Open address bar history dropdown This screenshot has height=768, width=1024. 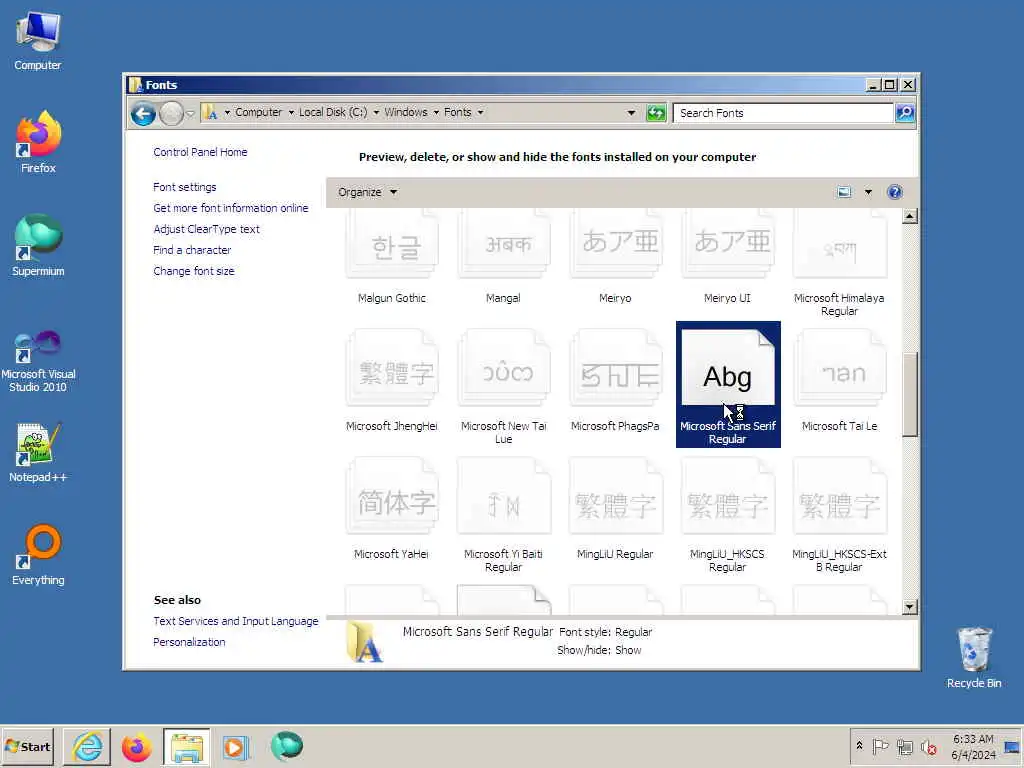(x=631, y=113)
